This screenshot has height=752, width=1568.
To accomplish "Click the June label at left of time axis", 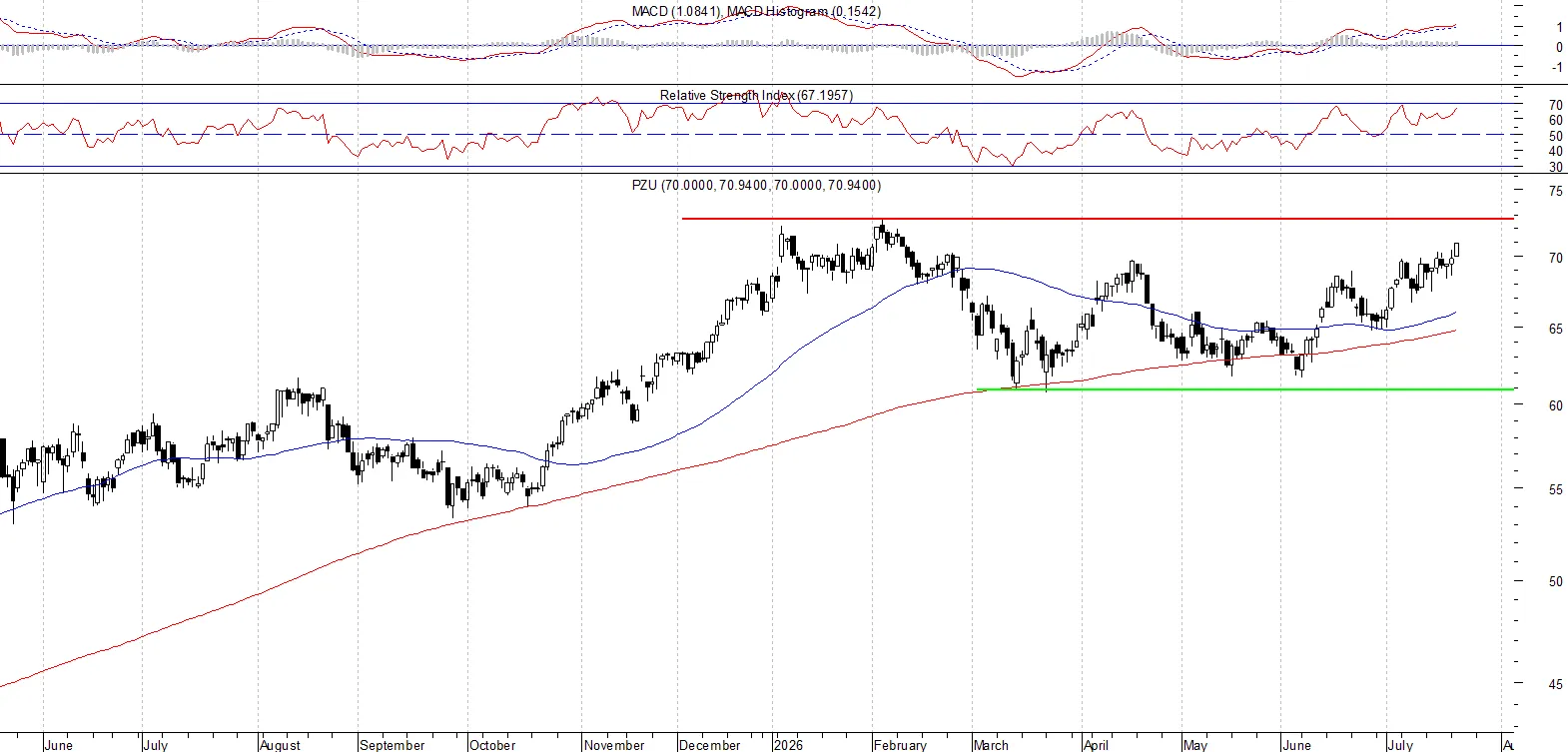I will pyautogui.click(x=59, y=745).
